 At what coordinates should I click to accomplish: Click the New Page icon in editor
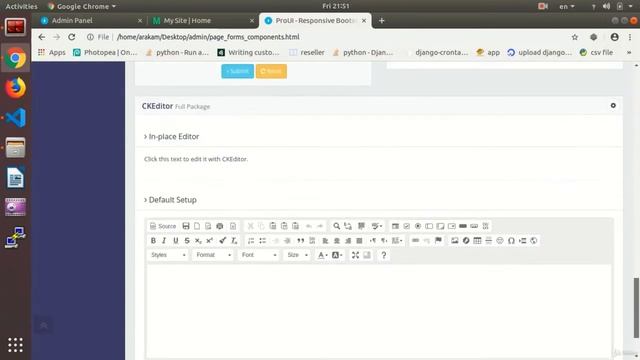(x=197, y=226)
